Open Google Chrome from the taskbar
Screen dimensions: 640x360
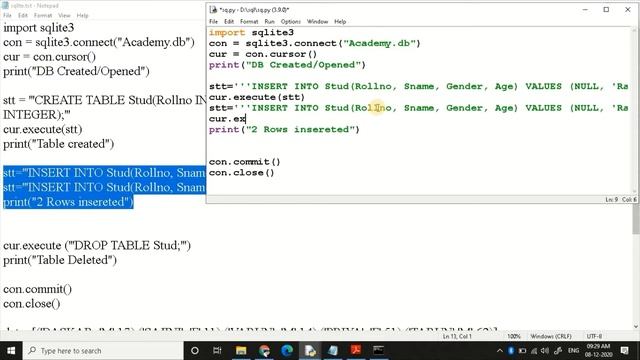tap(264, 351)
